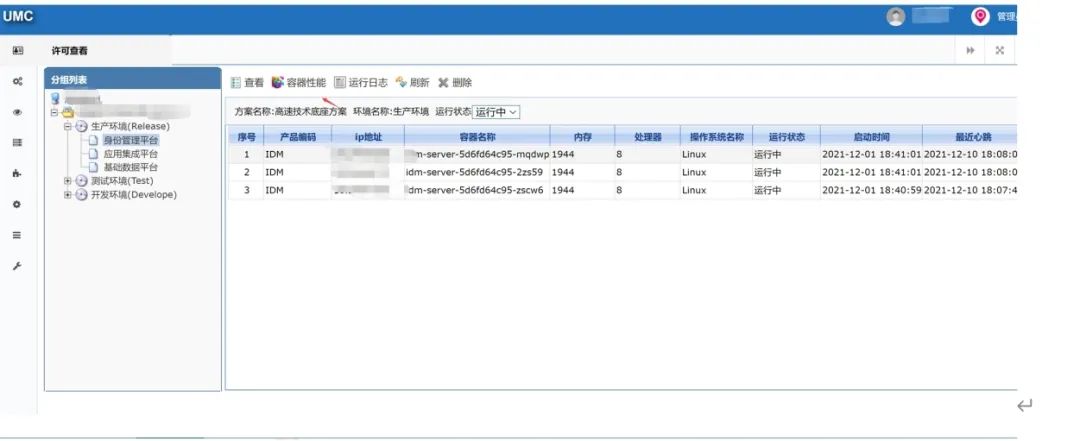Sort by 操作系统名称 column header

(x=716, y=137)
